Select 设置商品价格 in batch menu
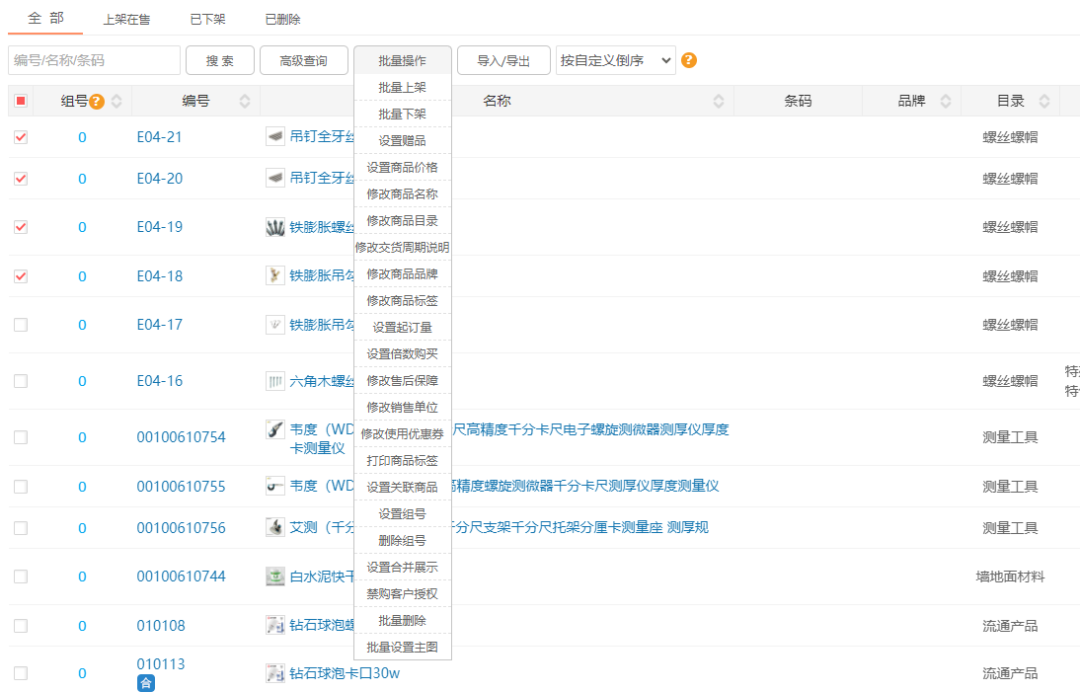 tap(402, 167)
